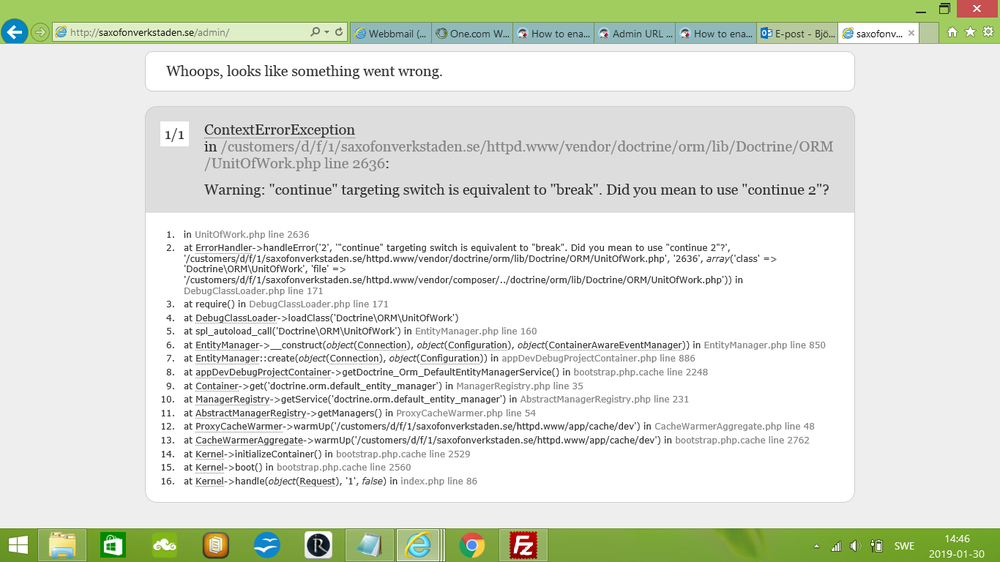Click 'EntityManager.php line 850' text
The image size is (1000, 562).
[765, 345]
